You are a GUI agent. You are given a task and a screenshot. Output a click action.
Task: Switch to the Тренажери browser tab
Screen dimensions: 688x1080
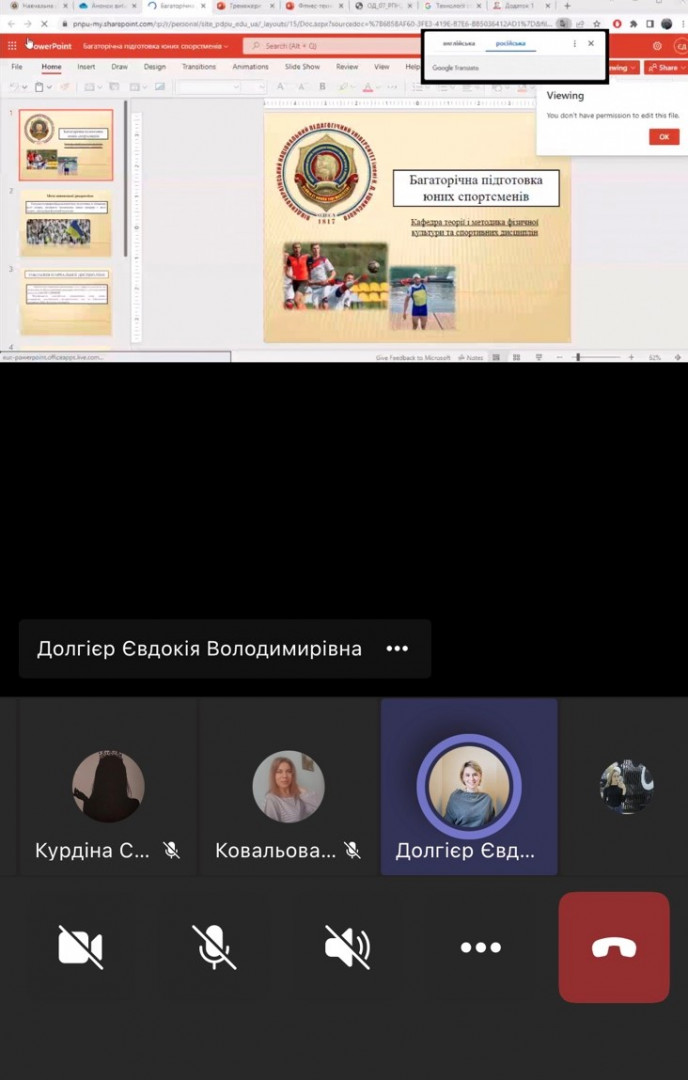click(244, 6)
